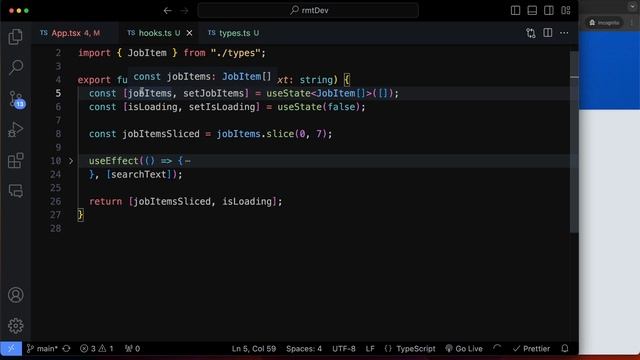Image resolution: width=640 pixels, height=360 pixels.
Task: Toggle the bottom panel layout icon
Action: click(532, 11)
